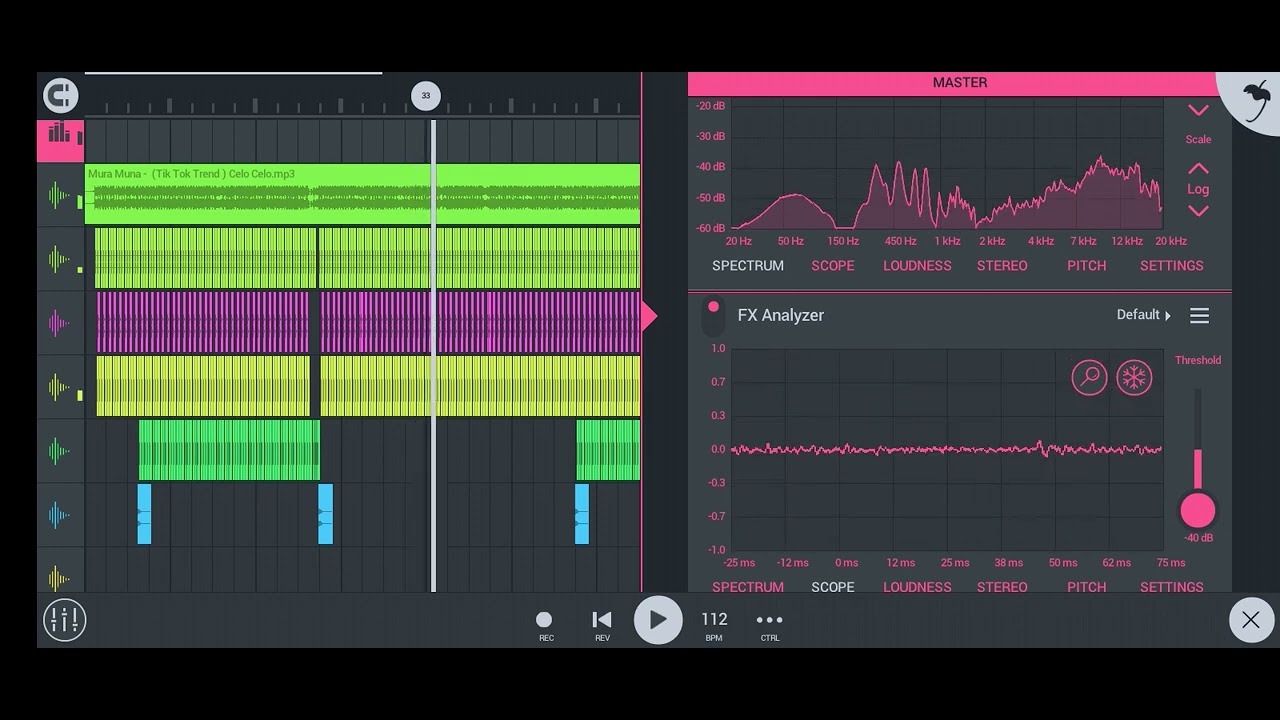Viewport: 1280px width, 720px height.
Task: Click the Scale up chevron
Action: coord(1198,110)
